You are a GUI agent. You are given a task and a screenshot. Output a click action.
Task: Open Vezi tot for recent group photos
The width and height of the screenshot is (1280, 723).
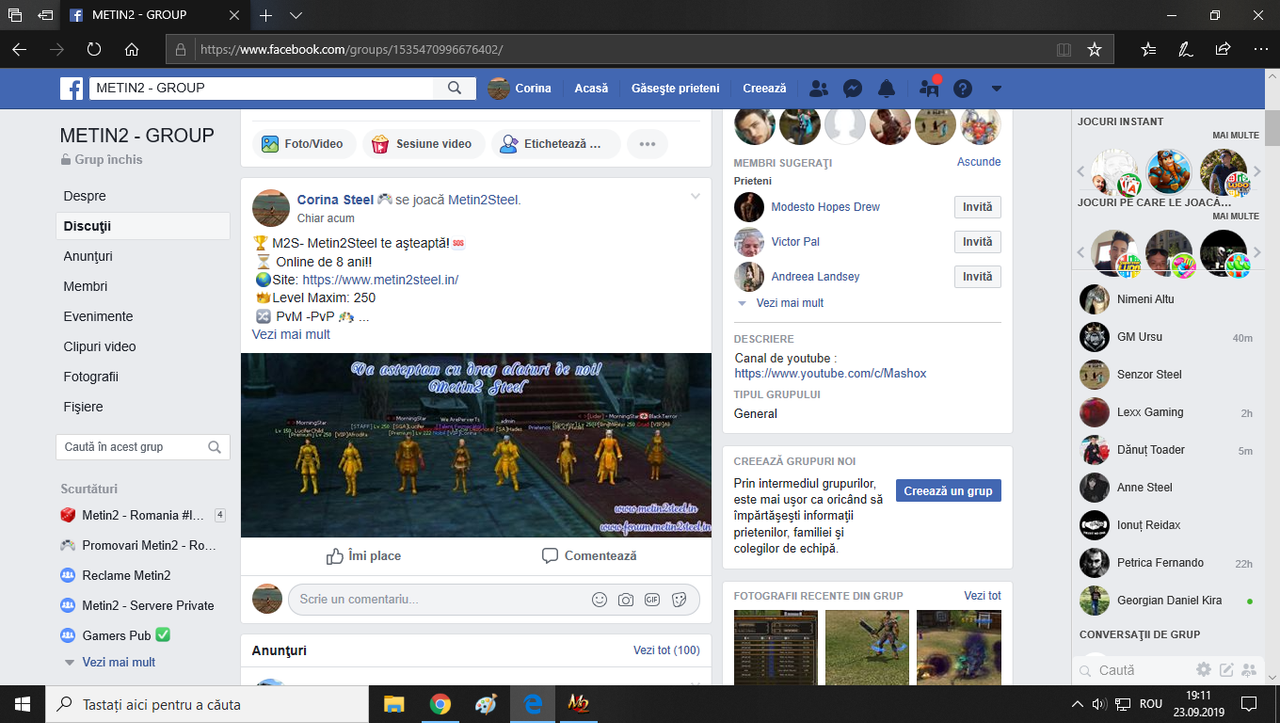[x=982, y=596]
